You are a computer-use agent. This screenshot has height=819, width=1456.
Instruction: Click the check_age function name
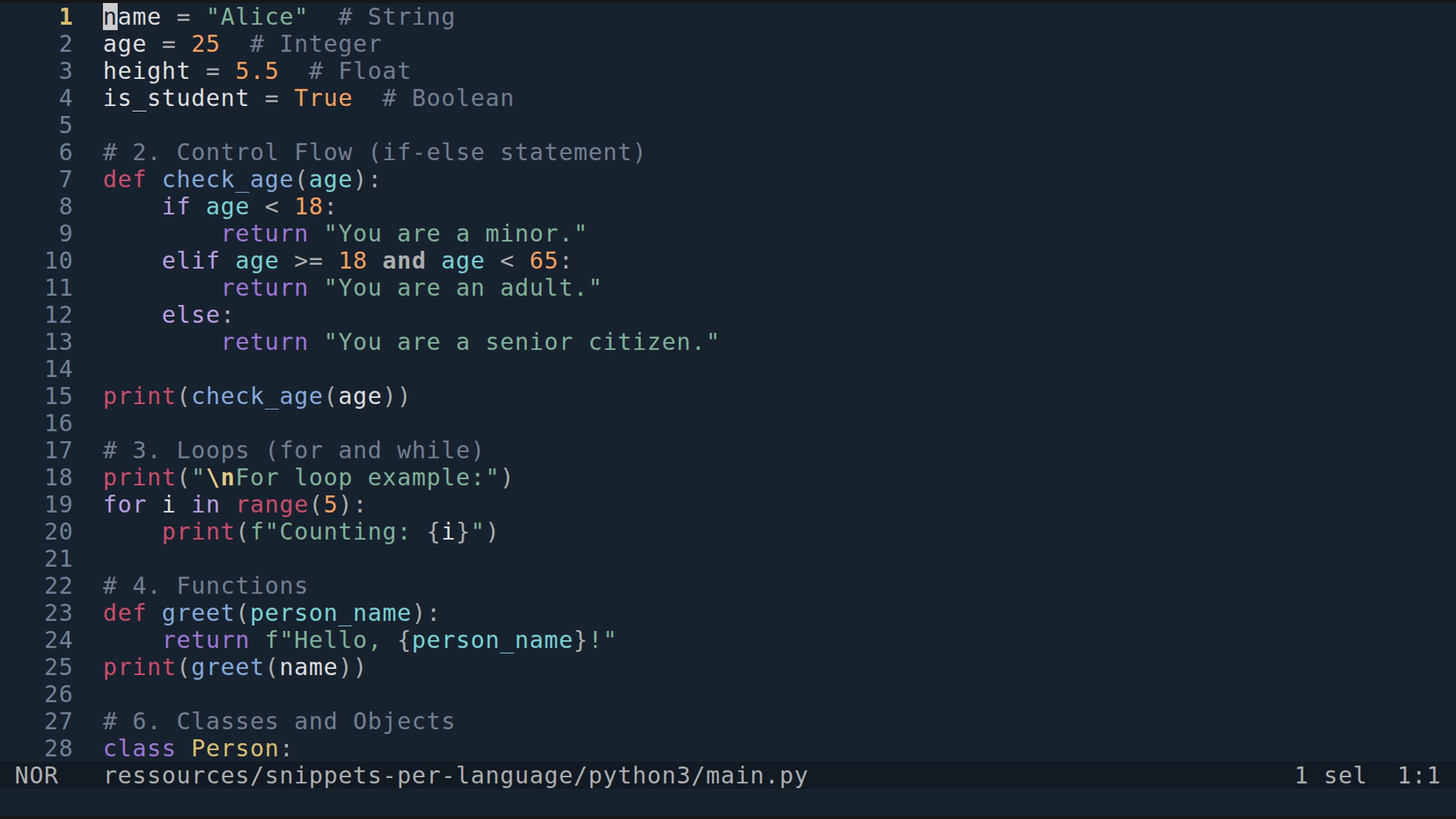[x=227, y=179]
